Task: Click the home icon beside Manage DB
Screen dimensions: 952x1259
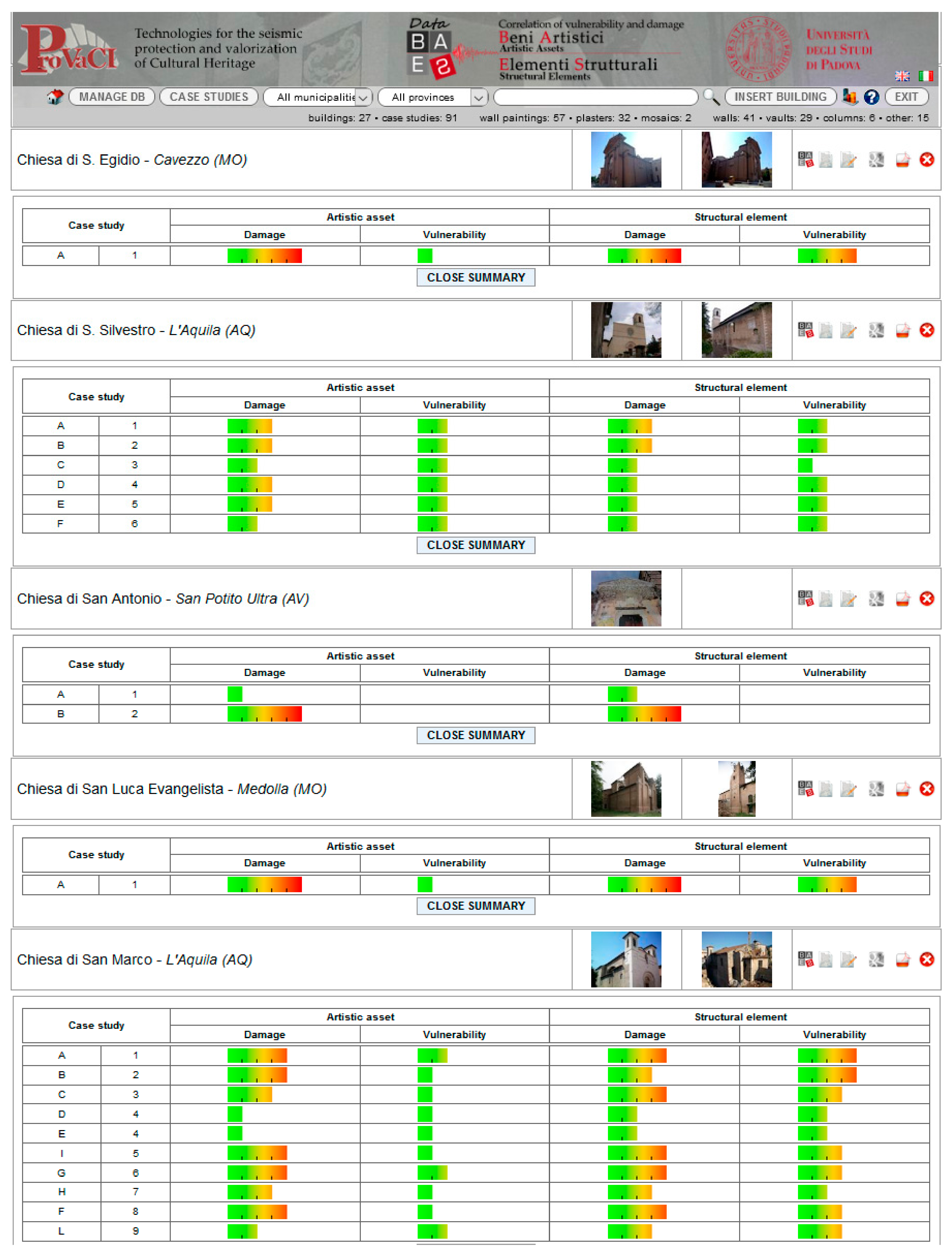Action: point(55,97)
